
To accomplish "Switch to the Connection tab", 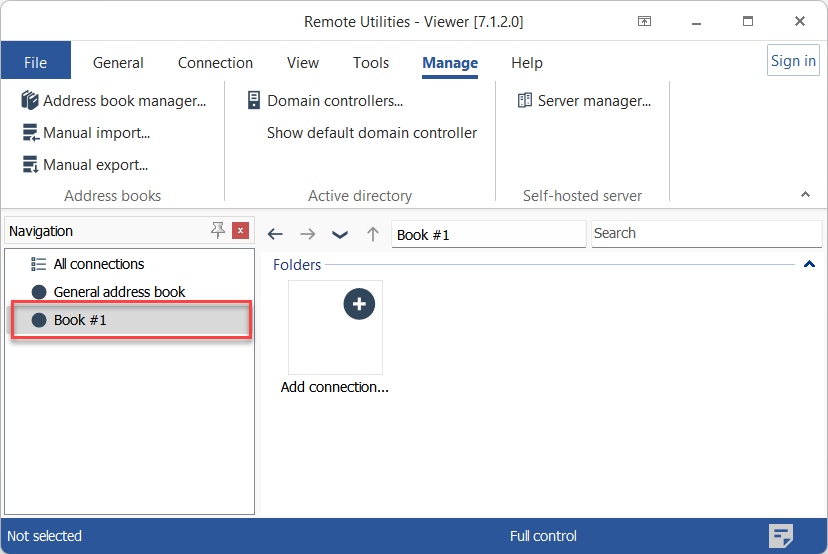I will point(215,62).
